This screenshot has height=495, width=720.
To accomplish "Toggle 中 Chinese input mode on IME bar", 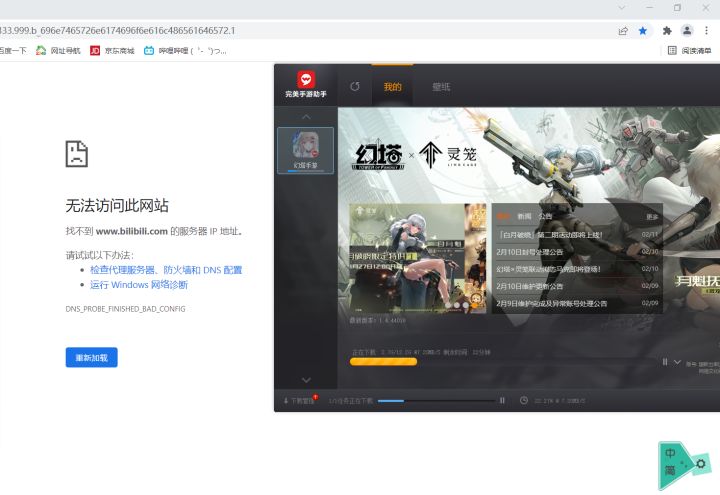I will (x=670, y=453).
